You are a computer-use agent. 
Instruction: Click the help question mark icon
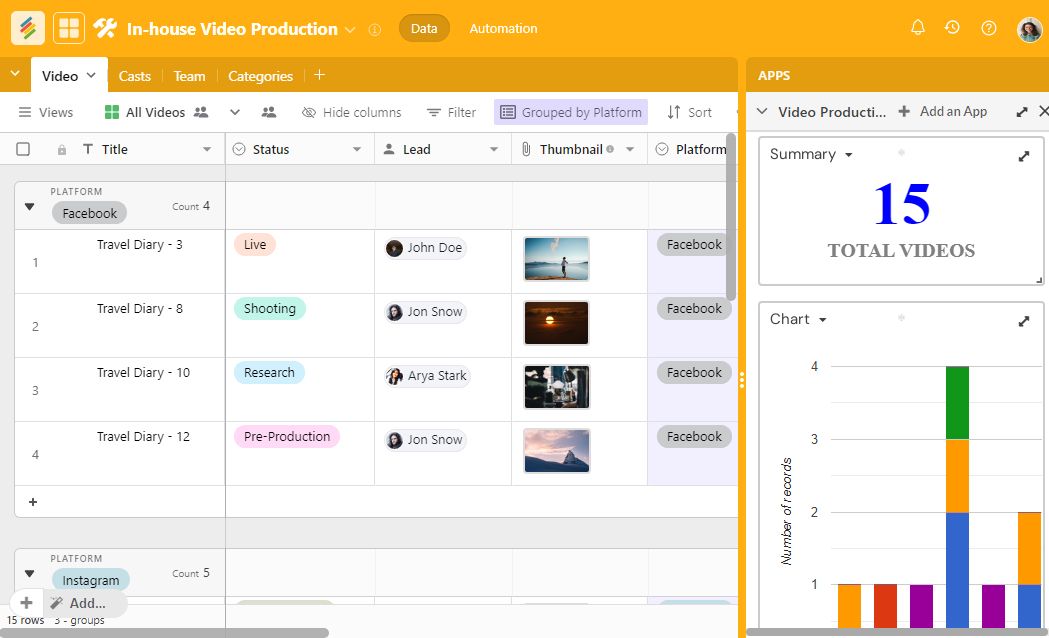(x=988, y=28)
